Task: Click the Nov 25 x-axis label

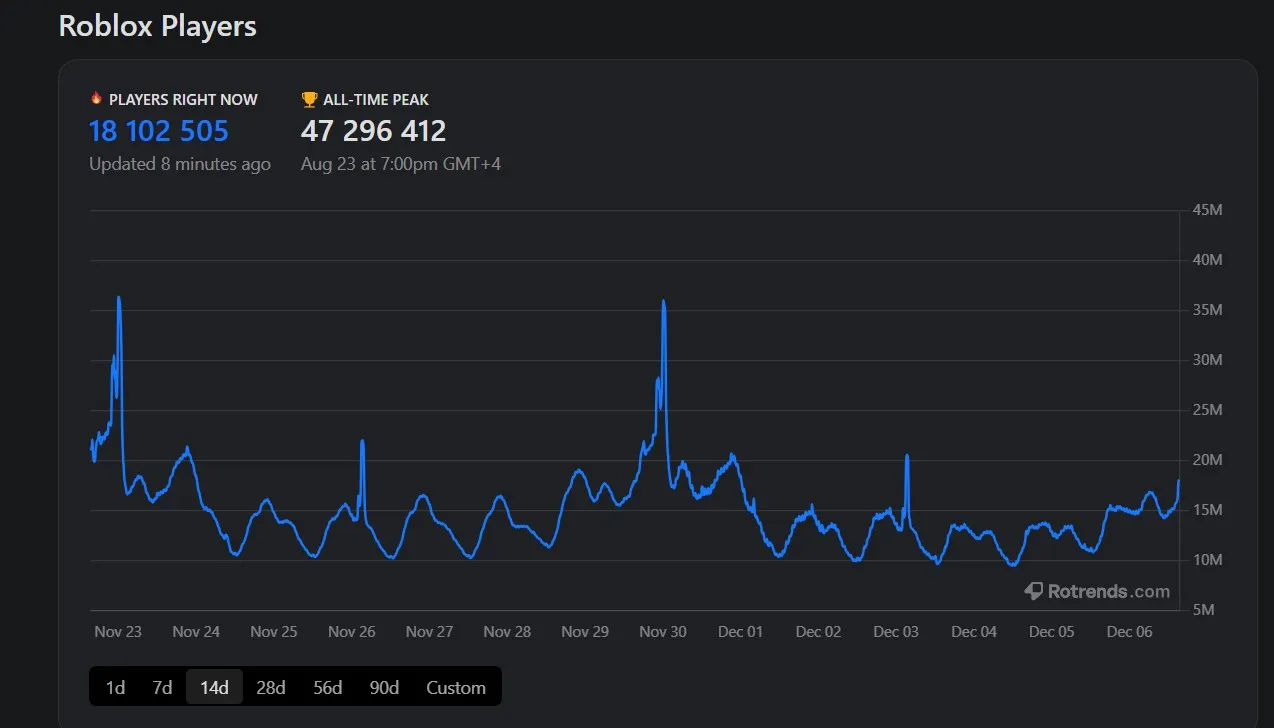Action: [274, 631]
